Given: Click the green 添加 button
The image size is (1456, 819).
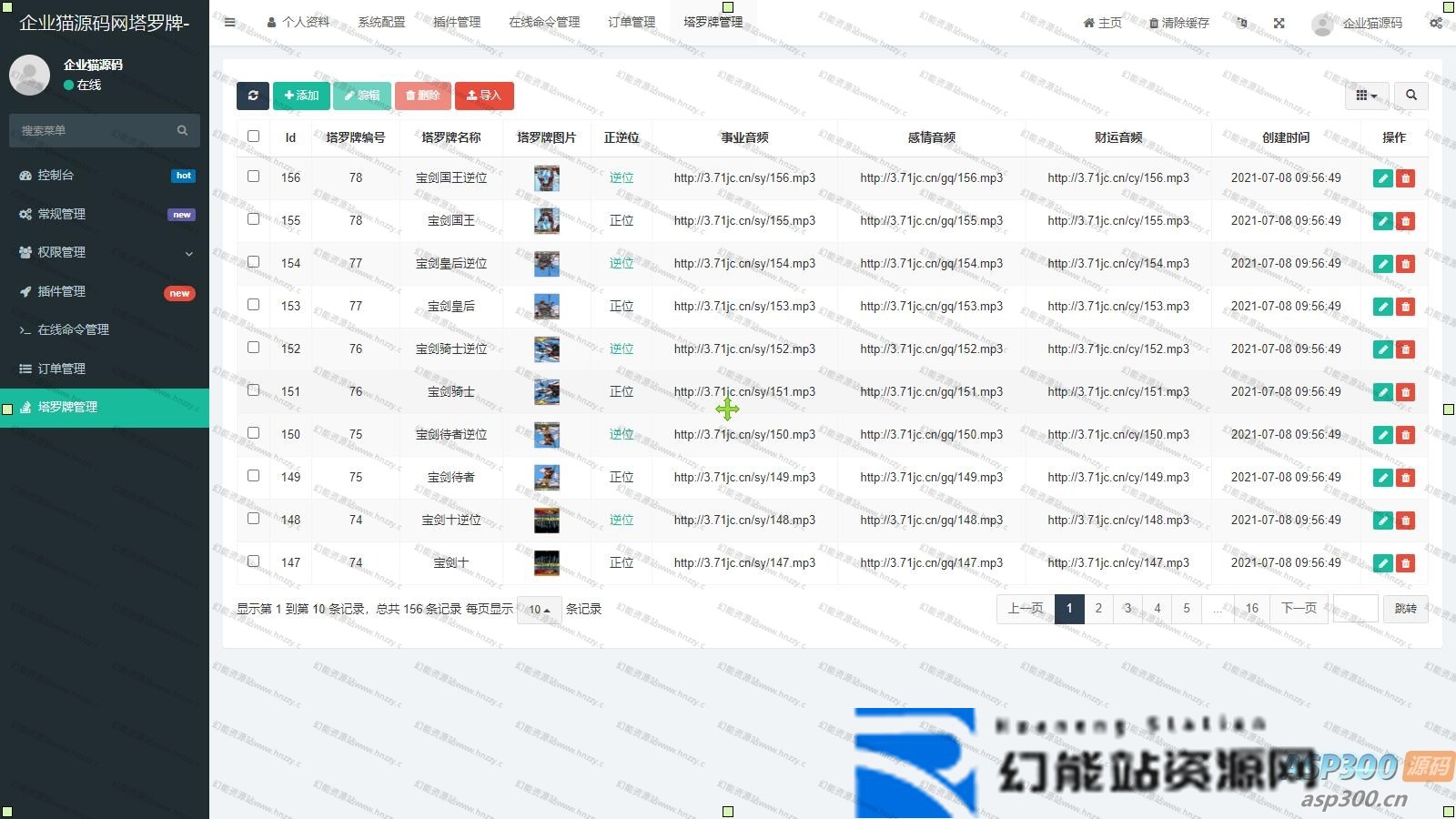Looking at the screenshot, I should tap(301, 96).
